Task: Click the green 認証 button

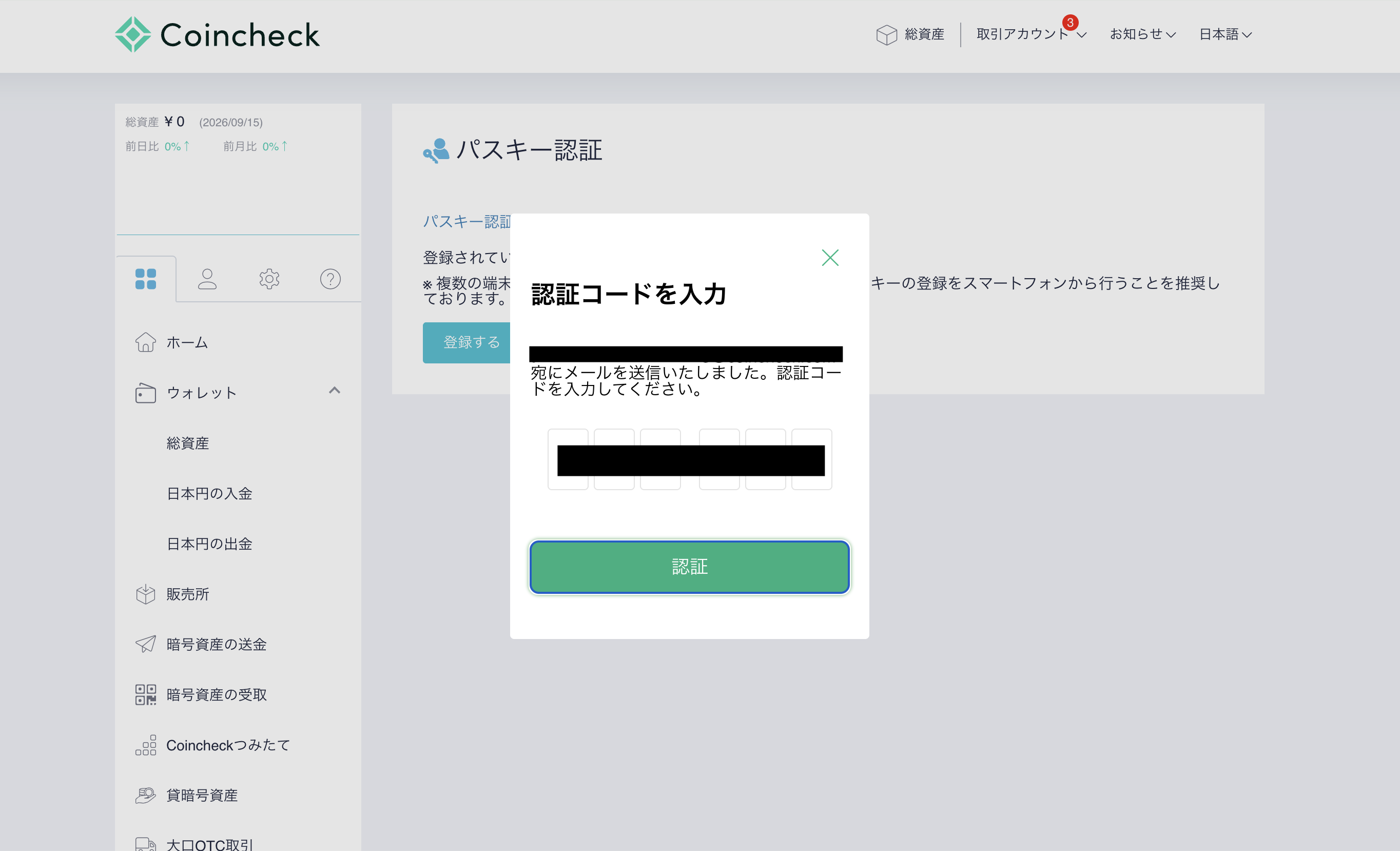Action: click(689, 566)
